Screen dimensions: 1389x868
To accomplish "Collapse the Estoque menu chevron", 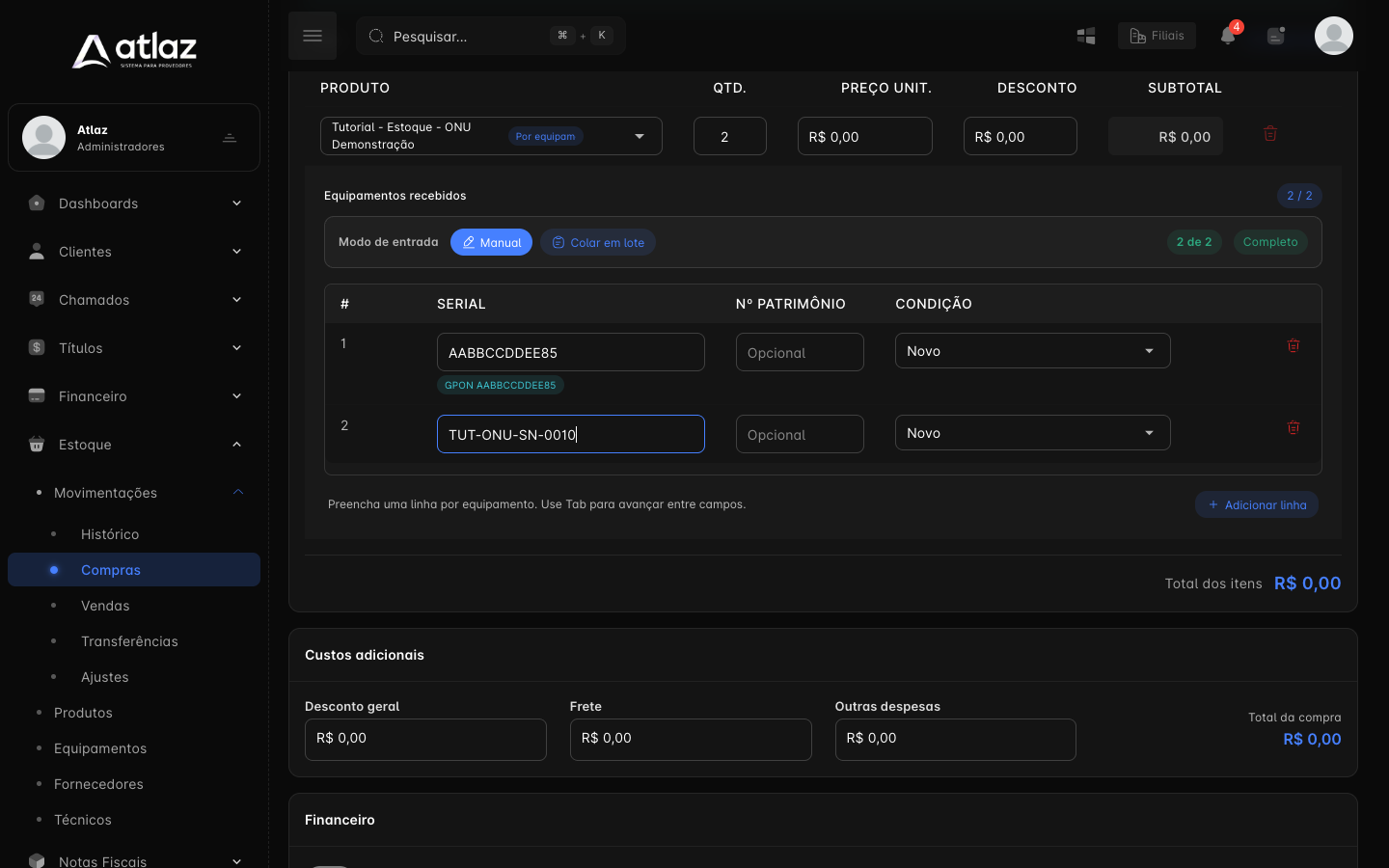I will (x=236, y=445).
